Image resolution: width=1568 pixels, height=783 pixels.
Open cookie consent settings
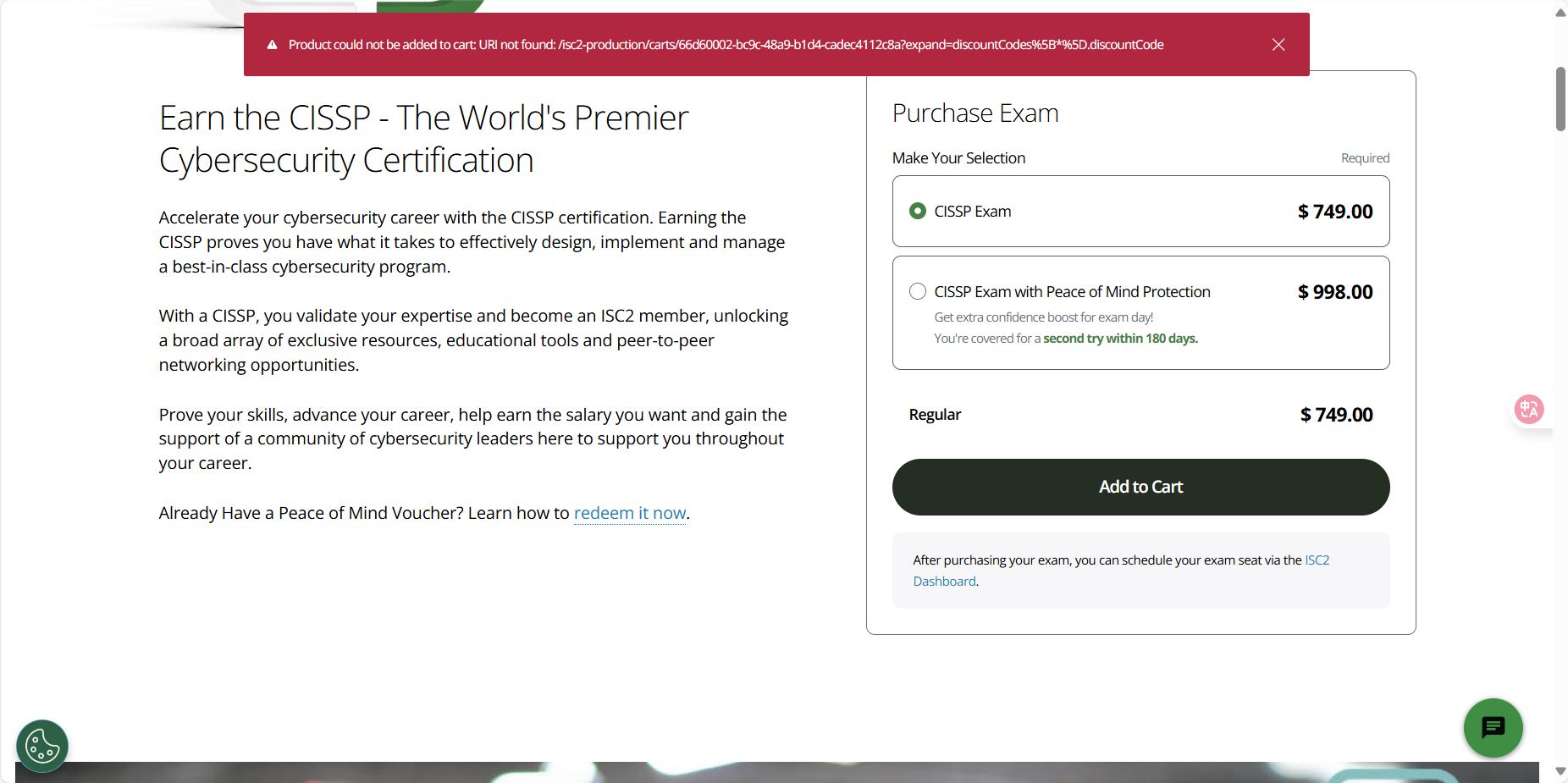[41, 746]
